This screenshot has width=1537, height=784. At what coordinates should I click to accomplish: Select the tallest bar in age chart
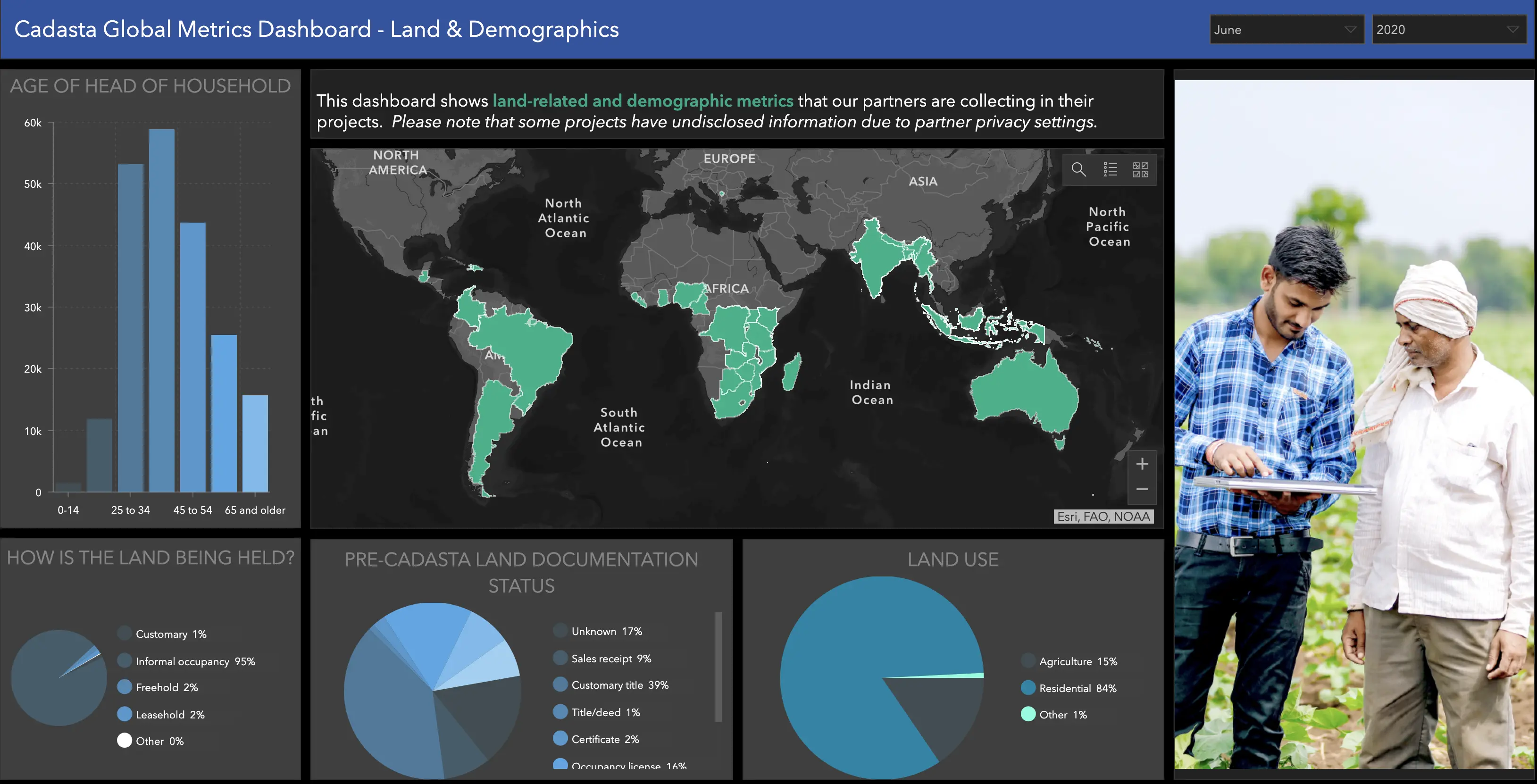point(162,310)
